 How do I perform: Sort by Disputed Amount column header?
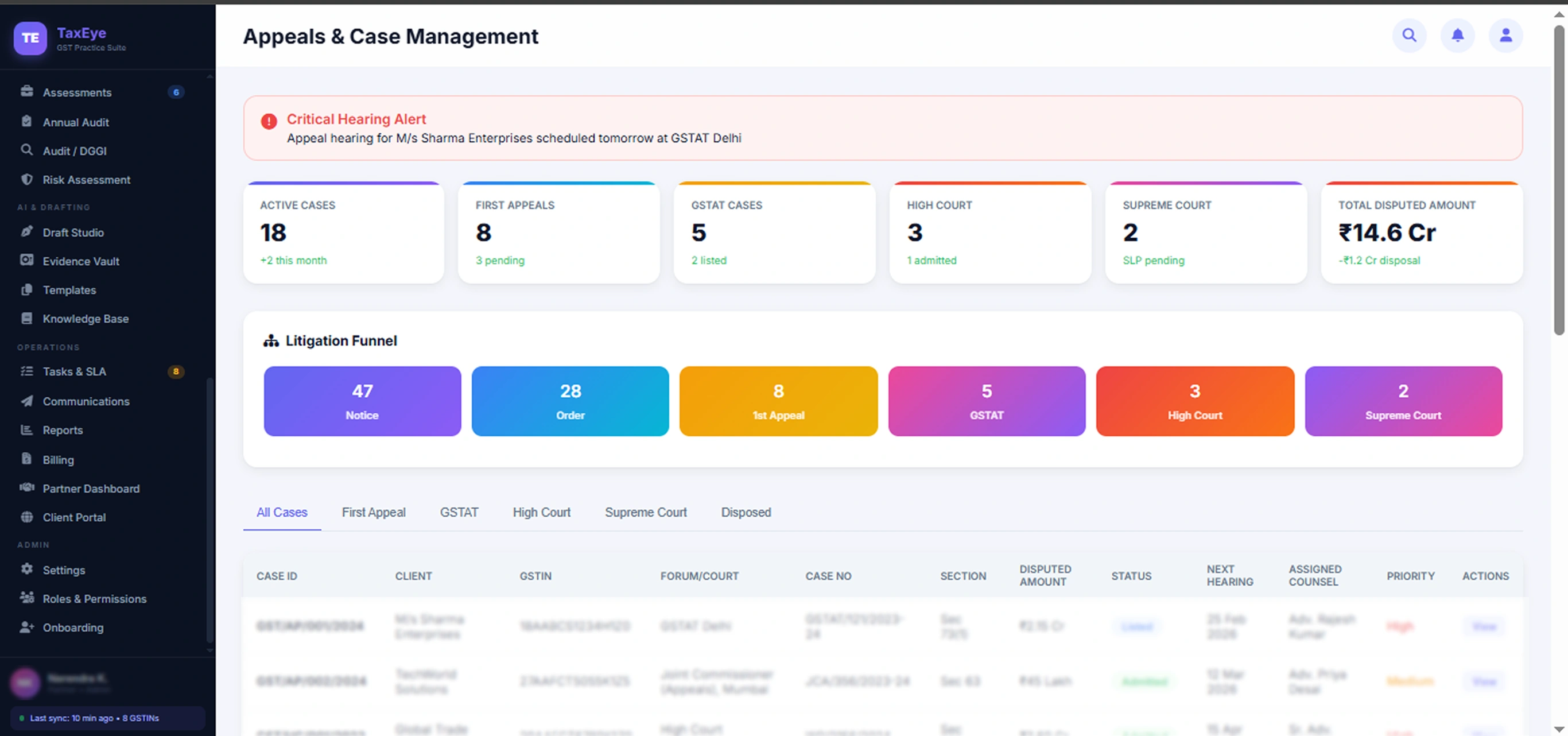[x=1045, y=575]
